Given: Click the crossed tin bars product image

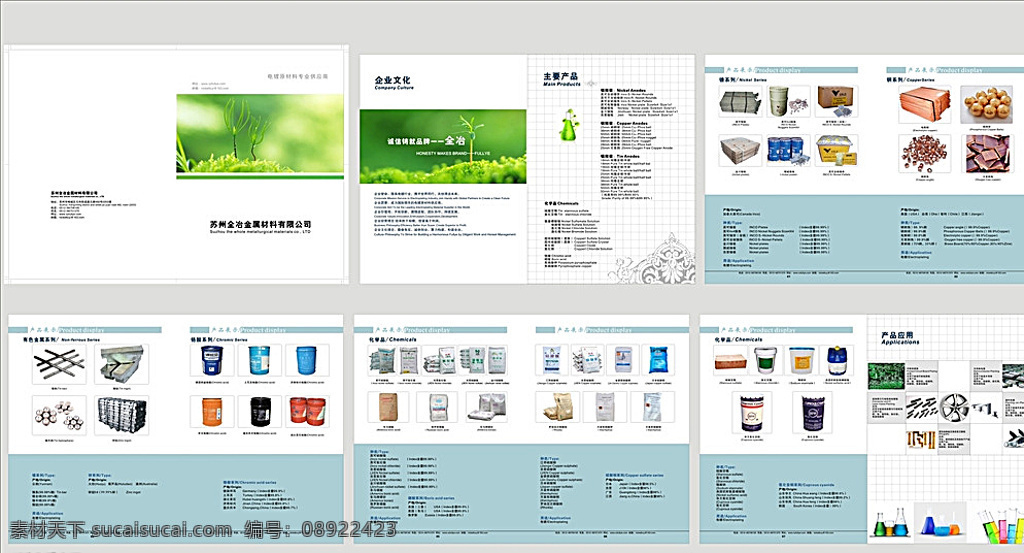Looking at the screenshot, I should [x=59, y=364].
